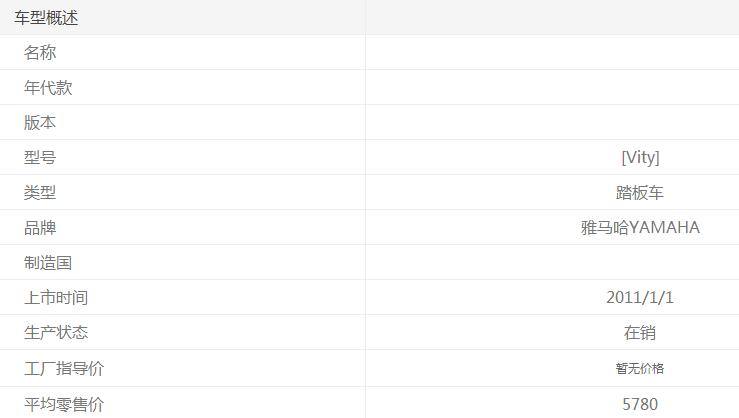Click the 型号 row label

(40, 158)
